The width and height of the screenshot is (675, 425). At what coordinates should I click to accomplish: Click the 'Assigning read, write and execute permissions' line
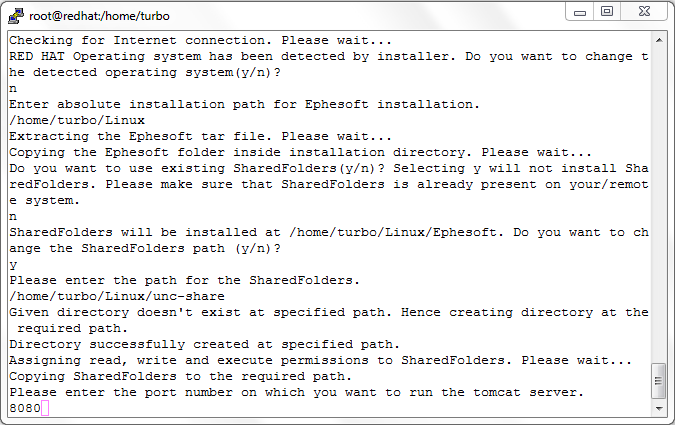click(x=321, y=360)
